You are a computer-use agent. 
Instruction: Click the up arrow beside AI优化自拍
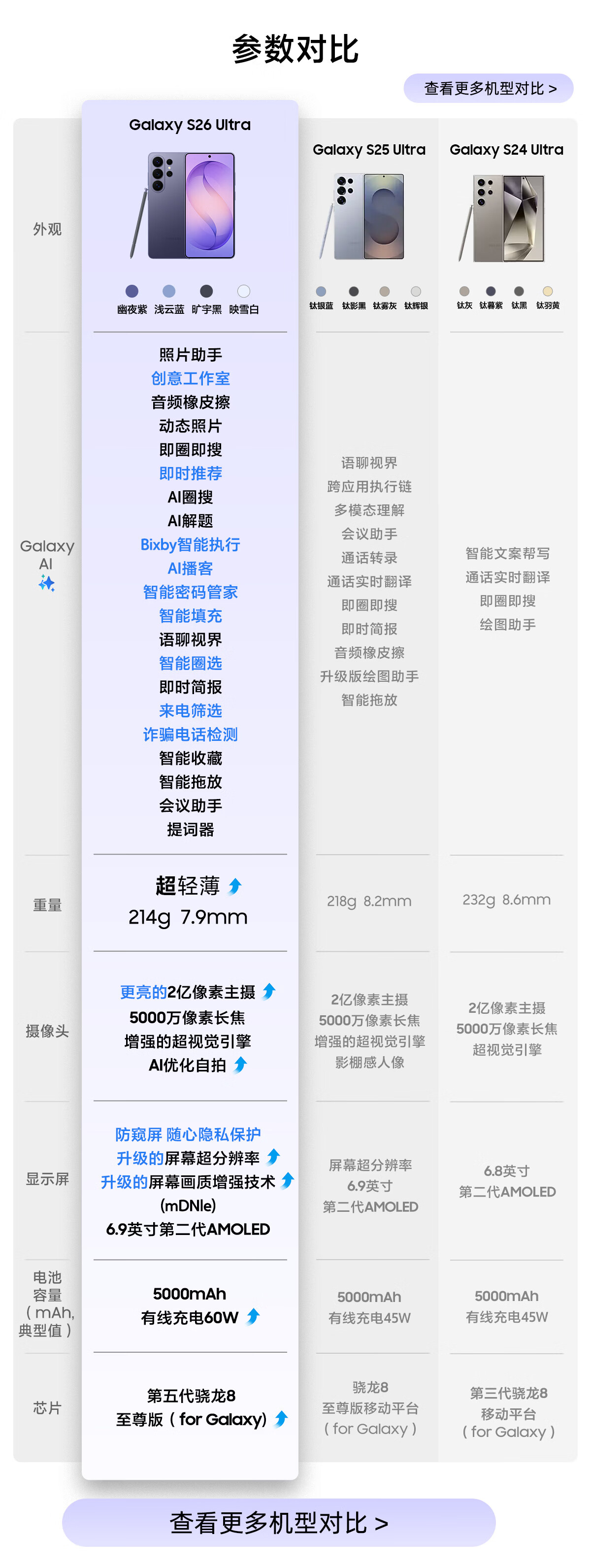pyautogui.click(x=240, y=1065)
